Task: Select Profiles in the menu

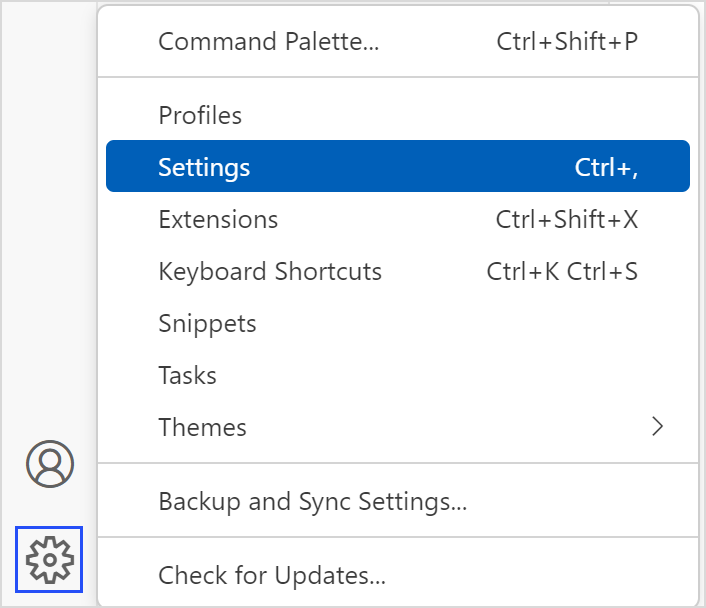Action: 200,116
